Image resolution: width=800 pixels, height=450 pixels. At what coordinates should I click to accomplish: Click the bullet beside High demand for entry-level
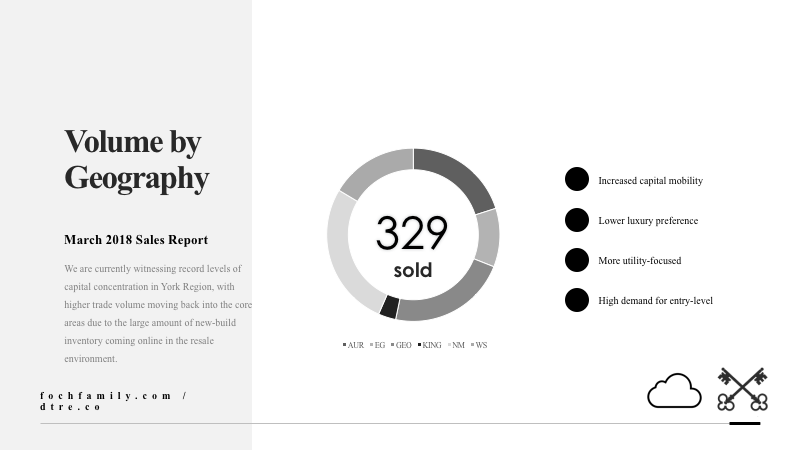click(577, 300)
